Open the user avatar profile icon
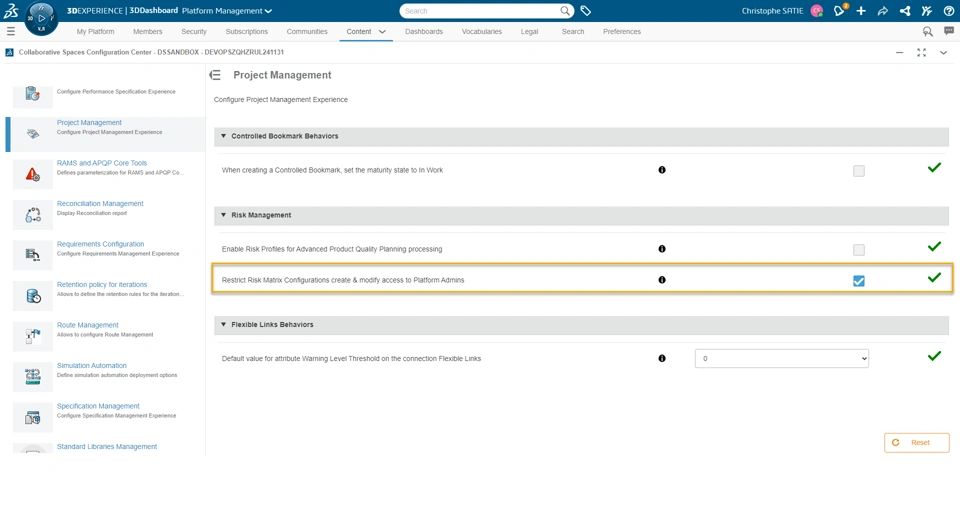This screenshot has width=960, height=516. 816,10
